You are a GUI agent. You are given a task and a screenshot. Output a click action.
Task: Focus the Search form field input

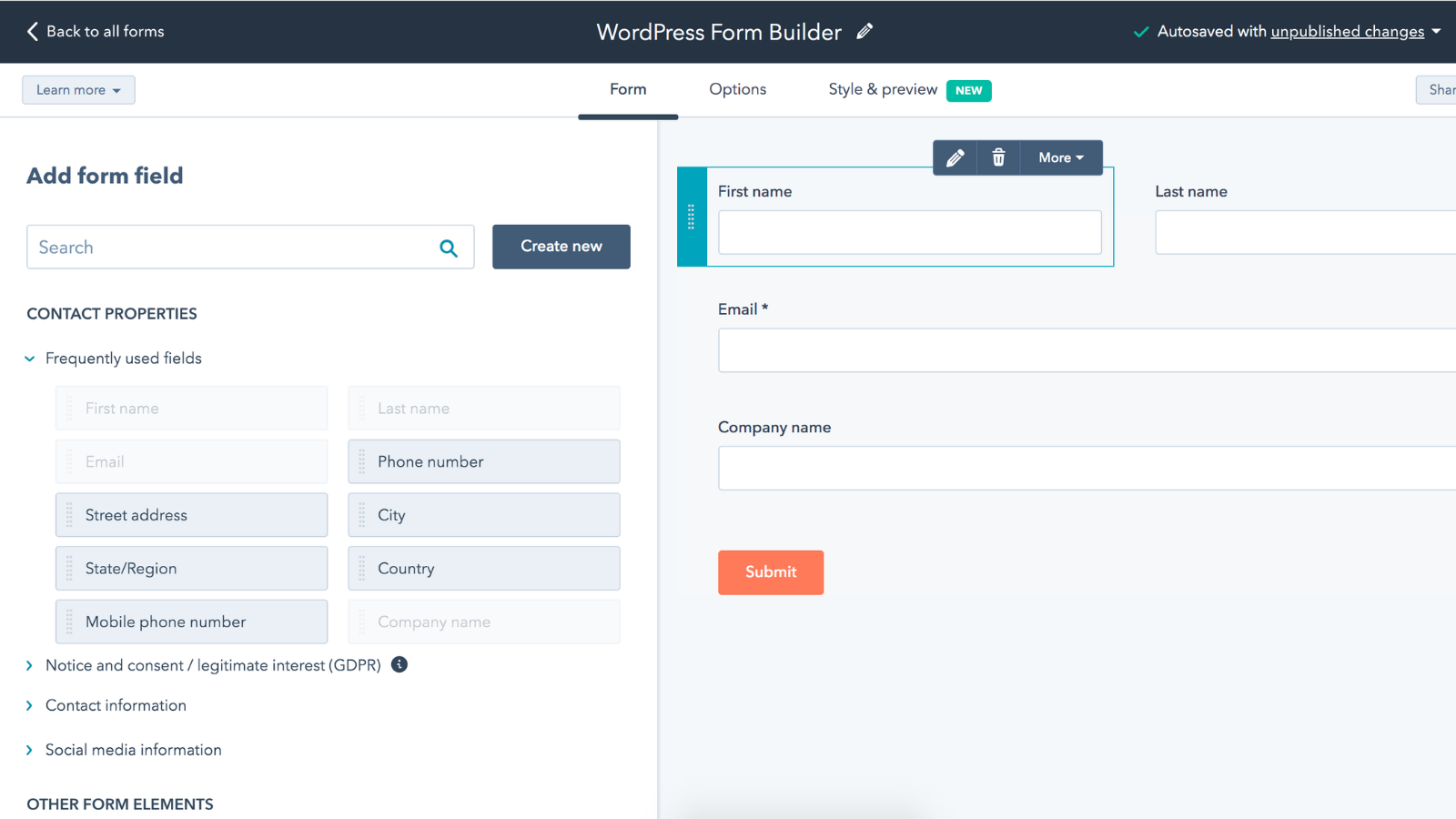[x=232, y=248]
